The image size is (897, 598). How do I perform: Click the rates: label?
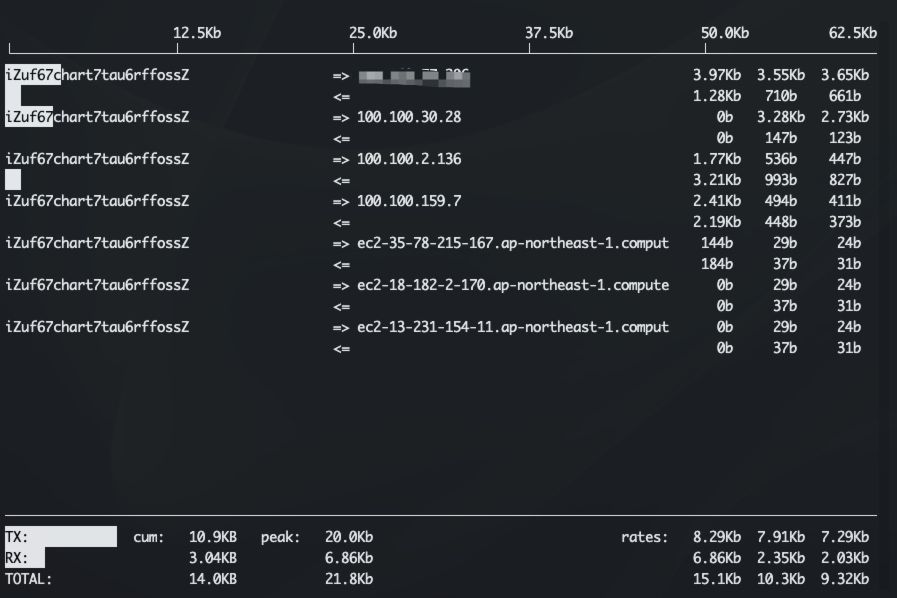(x=645, y=537)
